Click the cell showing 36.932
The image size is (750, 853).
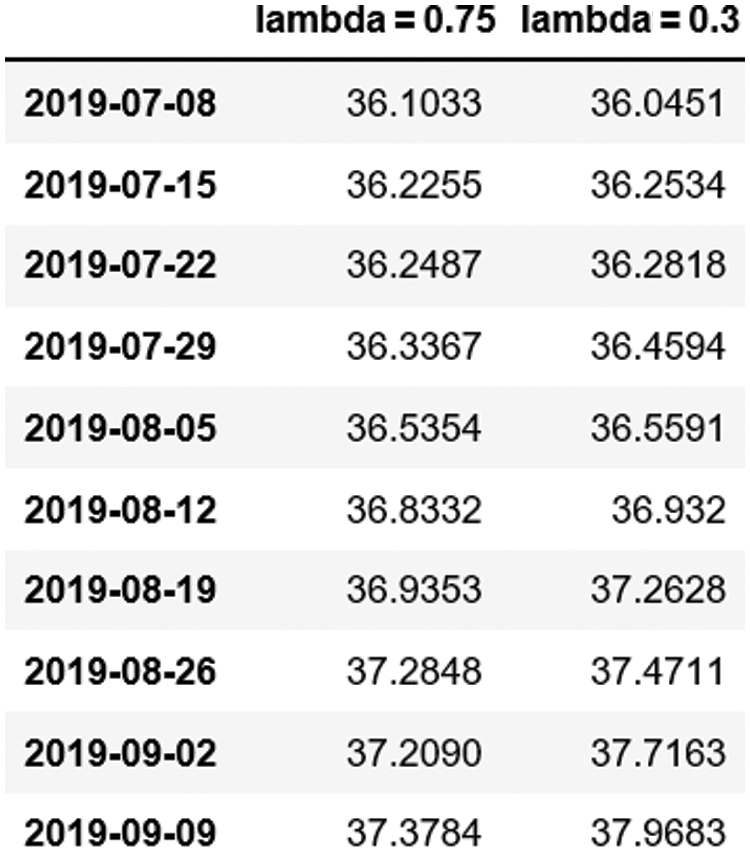coord(668,509)
